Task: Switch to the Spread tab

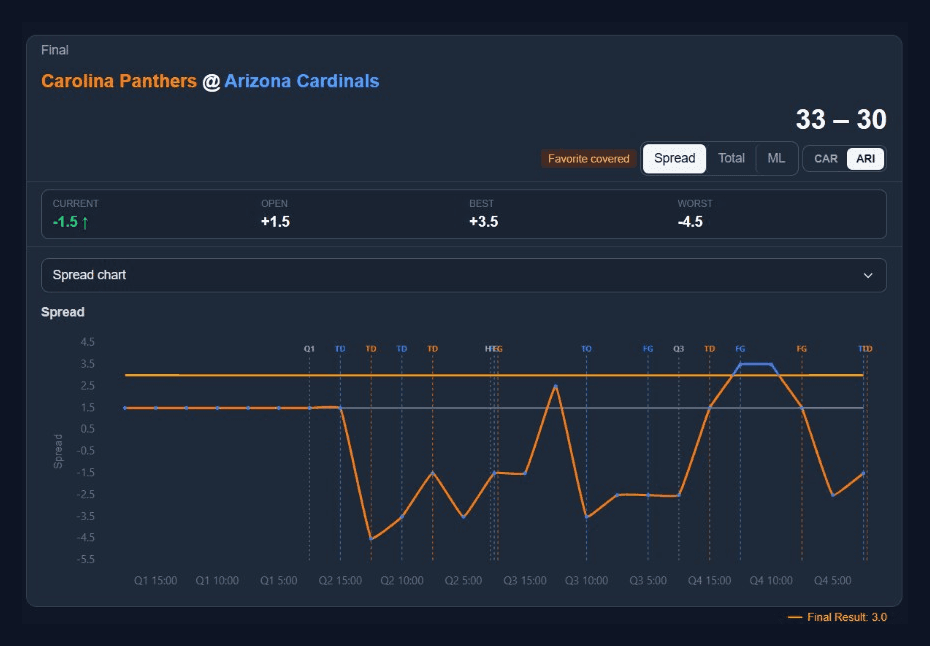Action: point(674,158)
